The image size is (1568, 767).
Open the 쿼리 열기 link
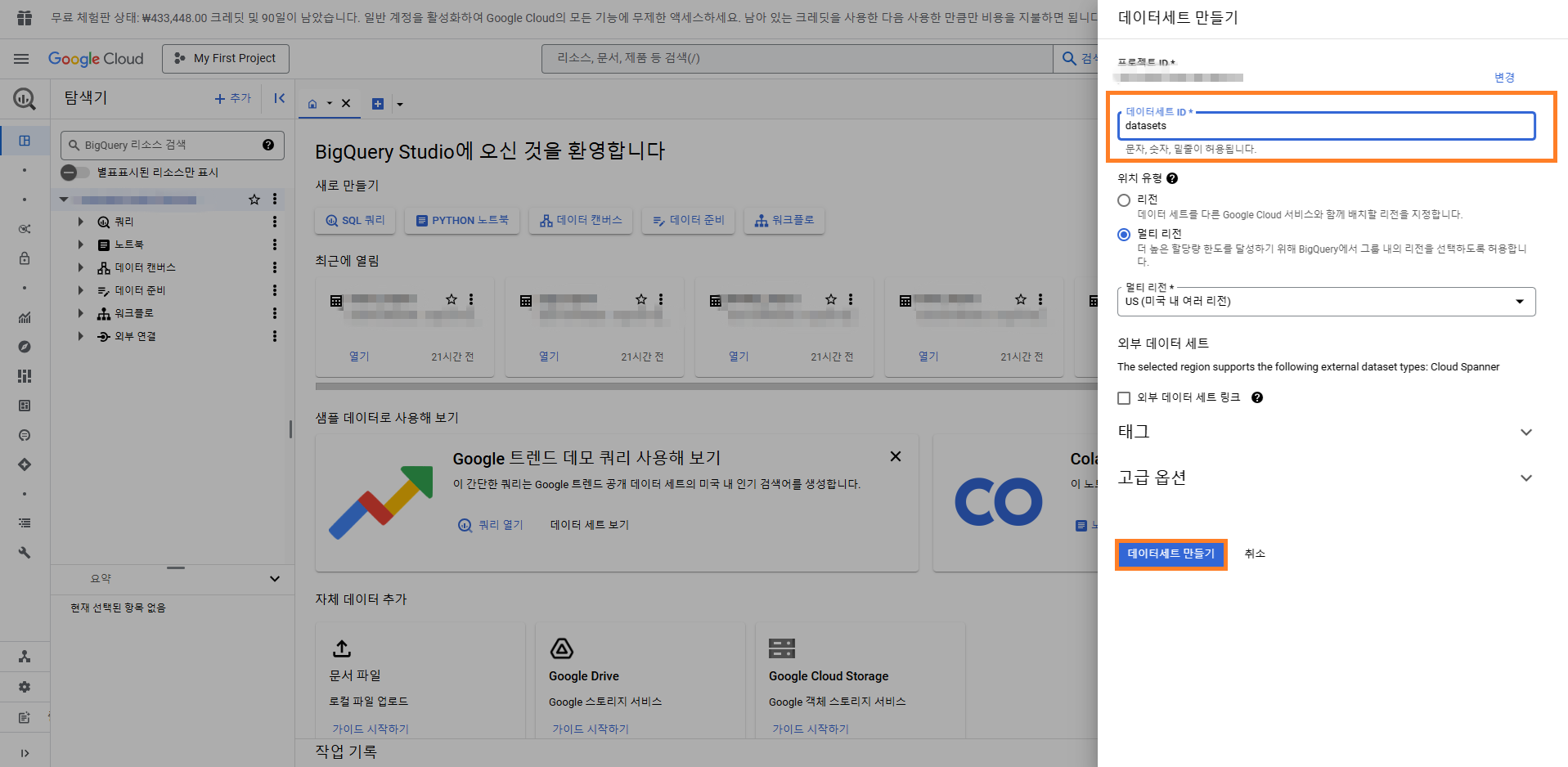point(491,525)
